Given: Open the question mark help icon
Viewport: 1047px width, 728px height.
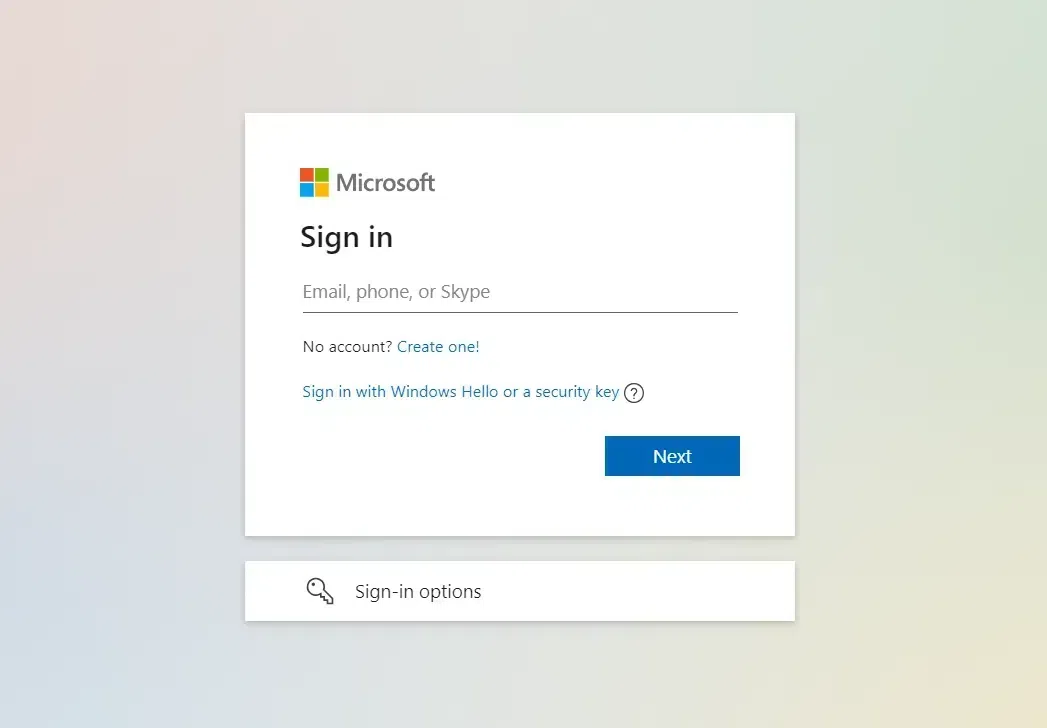Looking at the screenshot, I should click(634, 393).
